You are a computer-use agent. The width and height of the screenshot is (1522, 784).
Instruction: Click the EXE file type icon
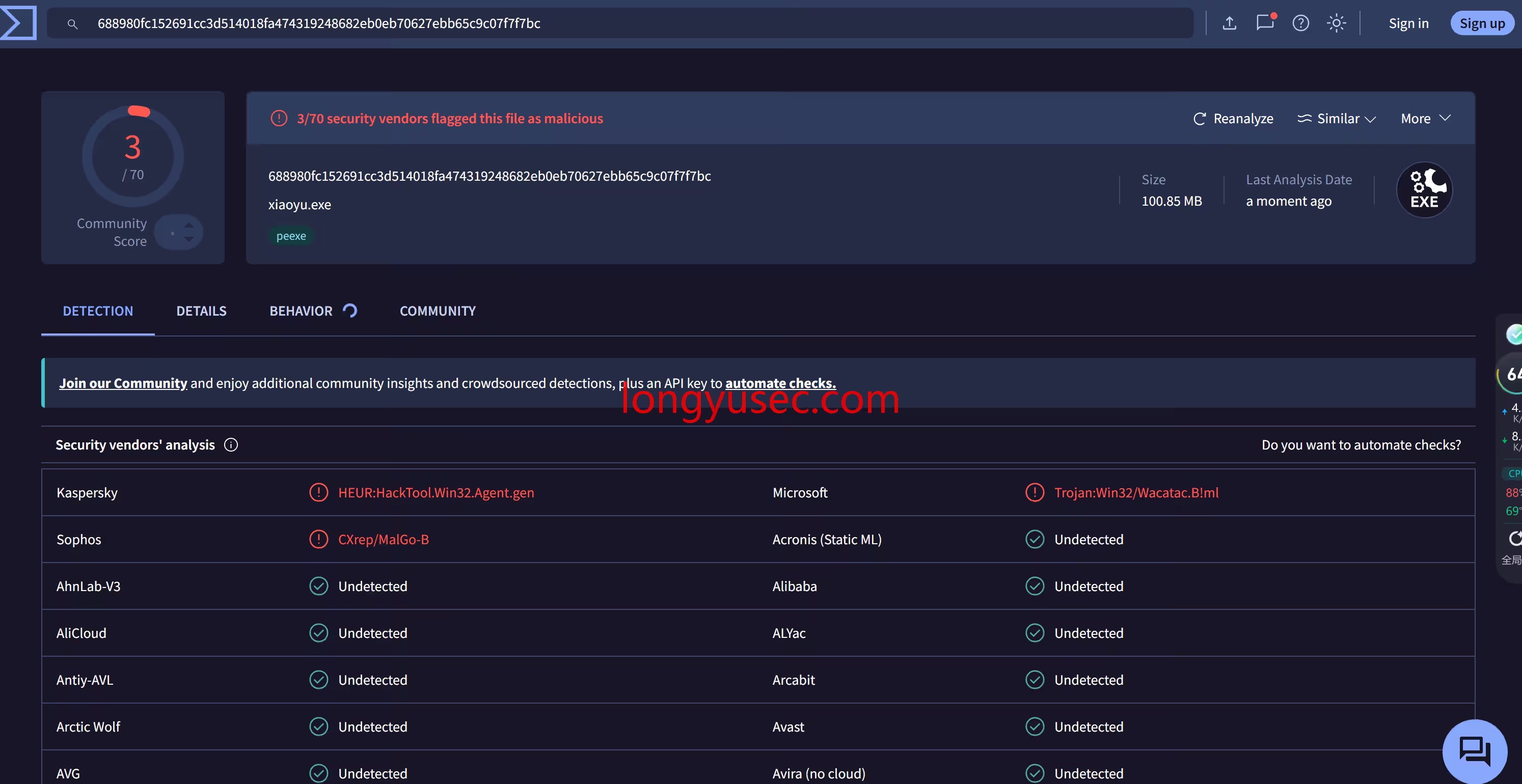click(x=1424, y=189)
